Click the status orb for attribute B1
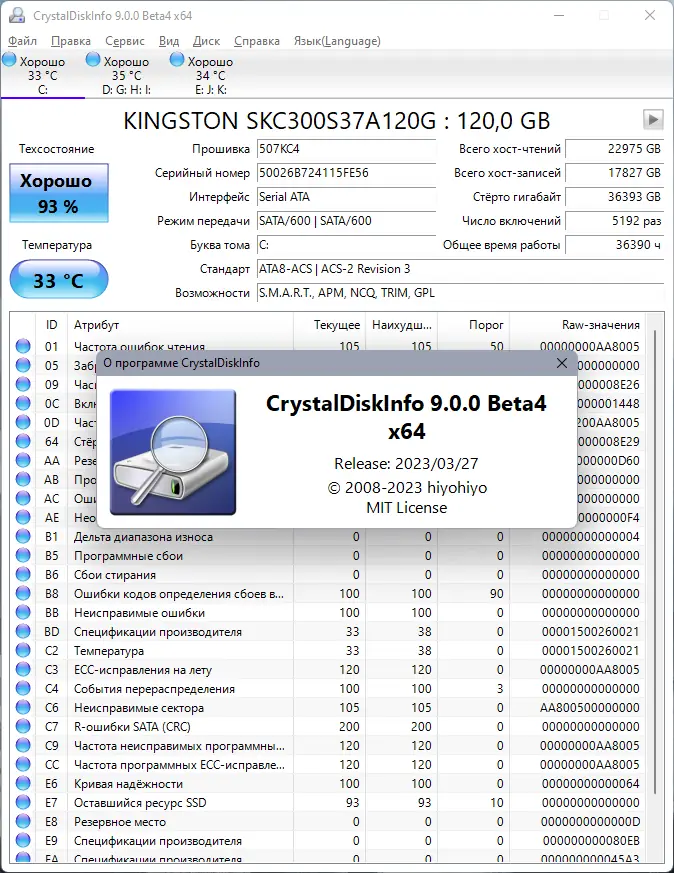 pyautogui.click(x=23, y=537)
